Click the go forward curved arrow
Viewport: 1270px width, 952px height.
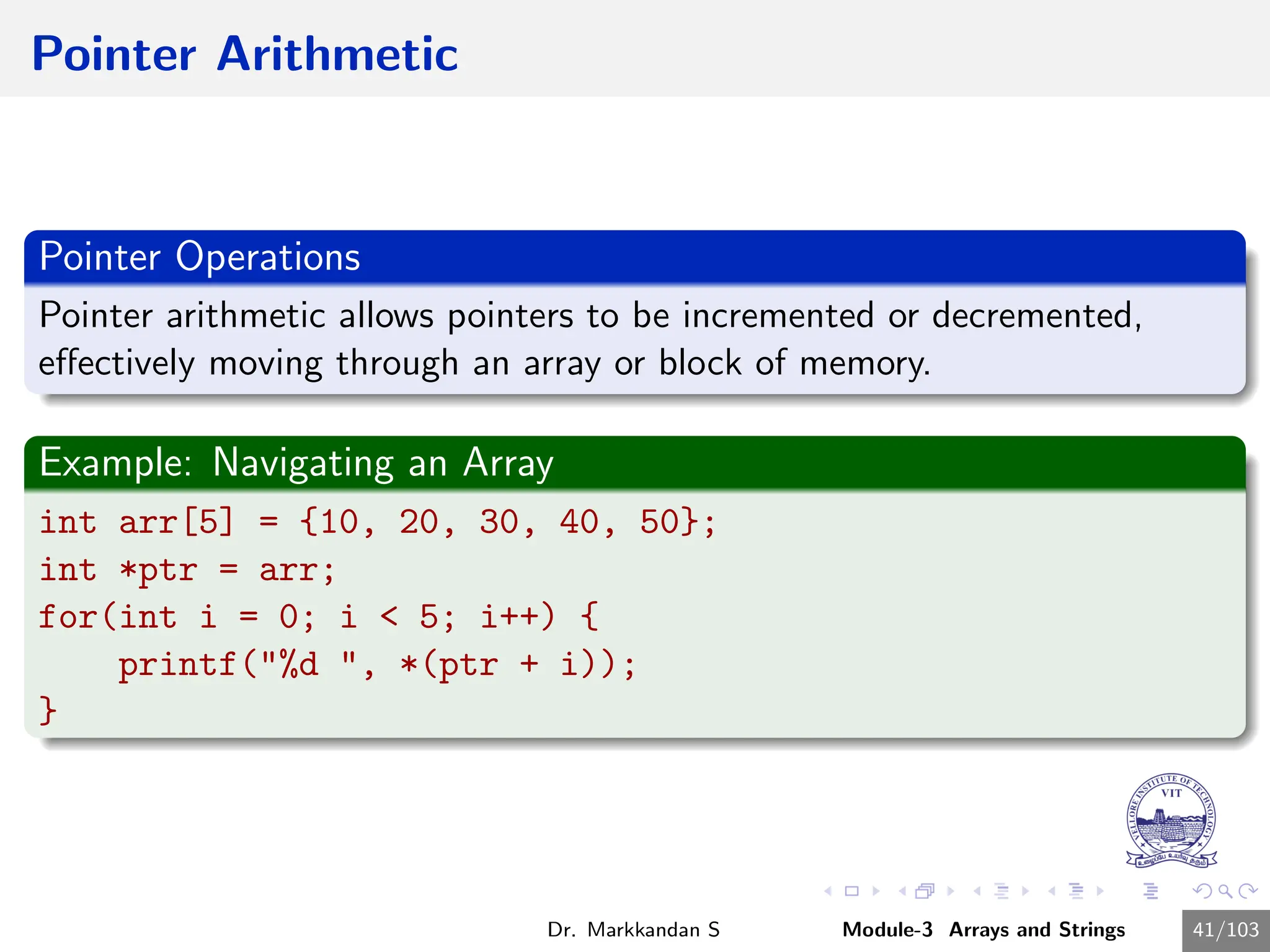(x=1248, y=891)
